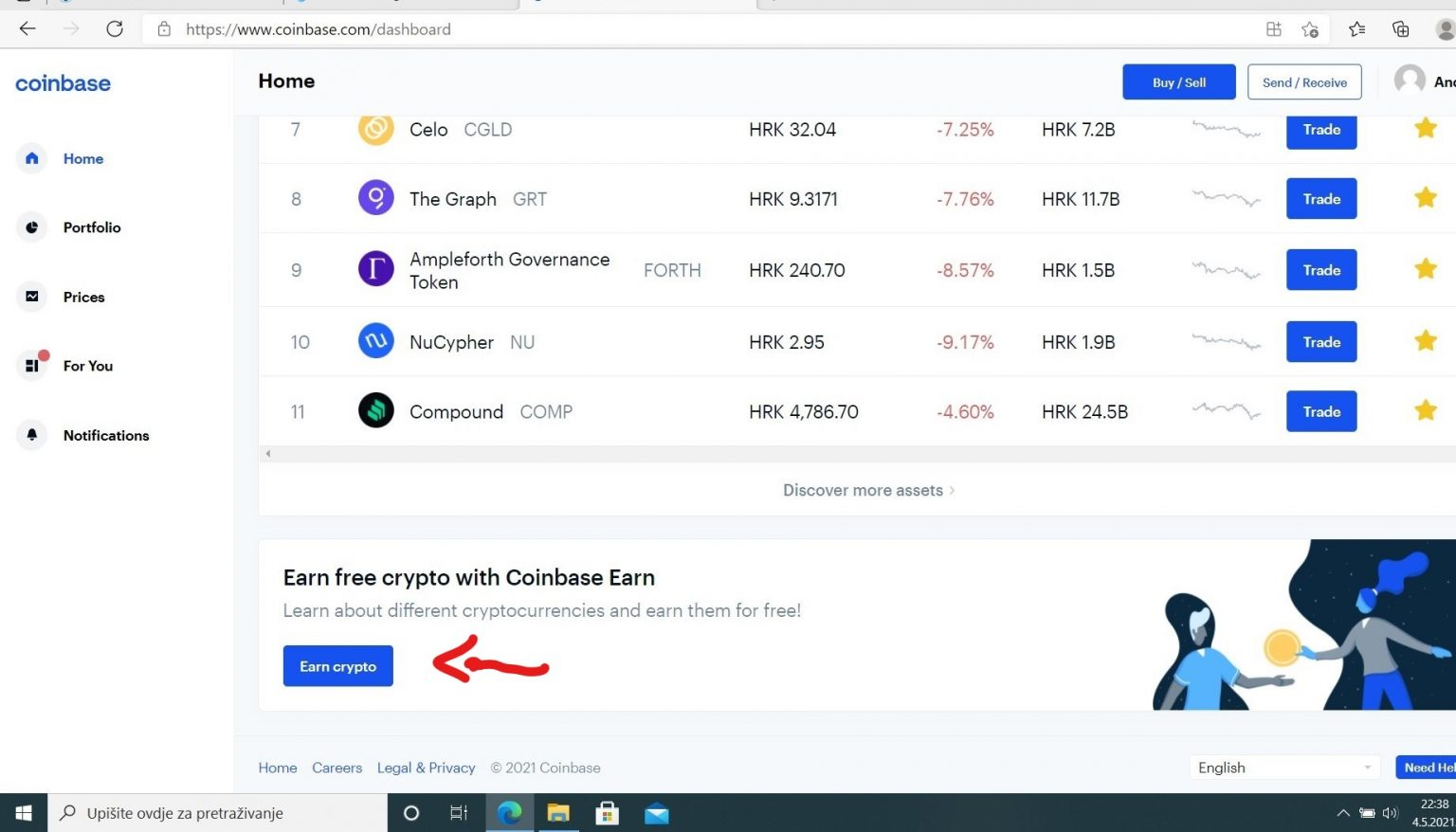Open Cortana from the taskbar
Viewport: 1456px width, 832px height.
411,813
